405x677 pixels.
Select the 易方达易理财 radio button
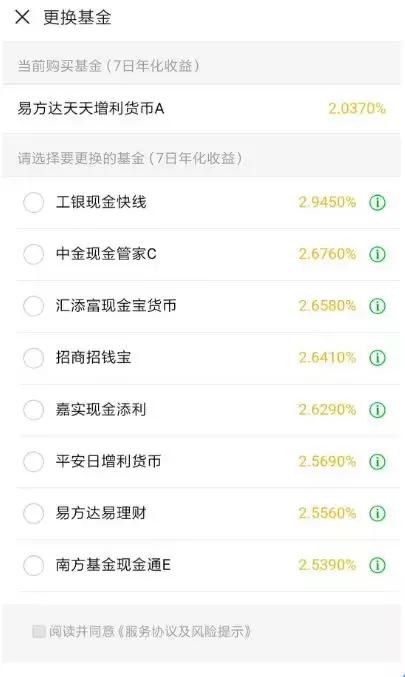[33, 513]
